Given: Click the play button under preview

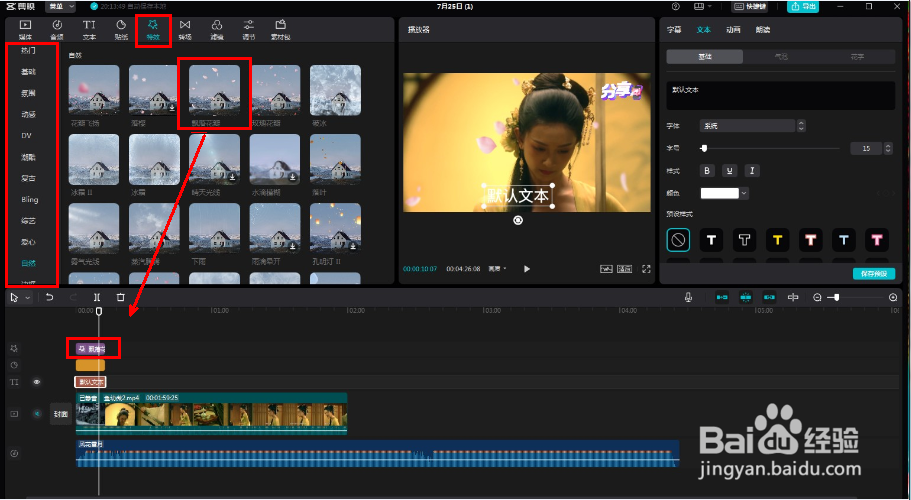Looking at the screenshot, I should [x=526, y=269].
